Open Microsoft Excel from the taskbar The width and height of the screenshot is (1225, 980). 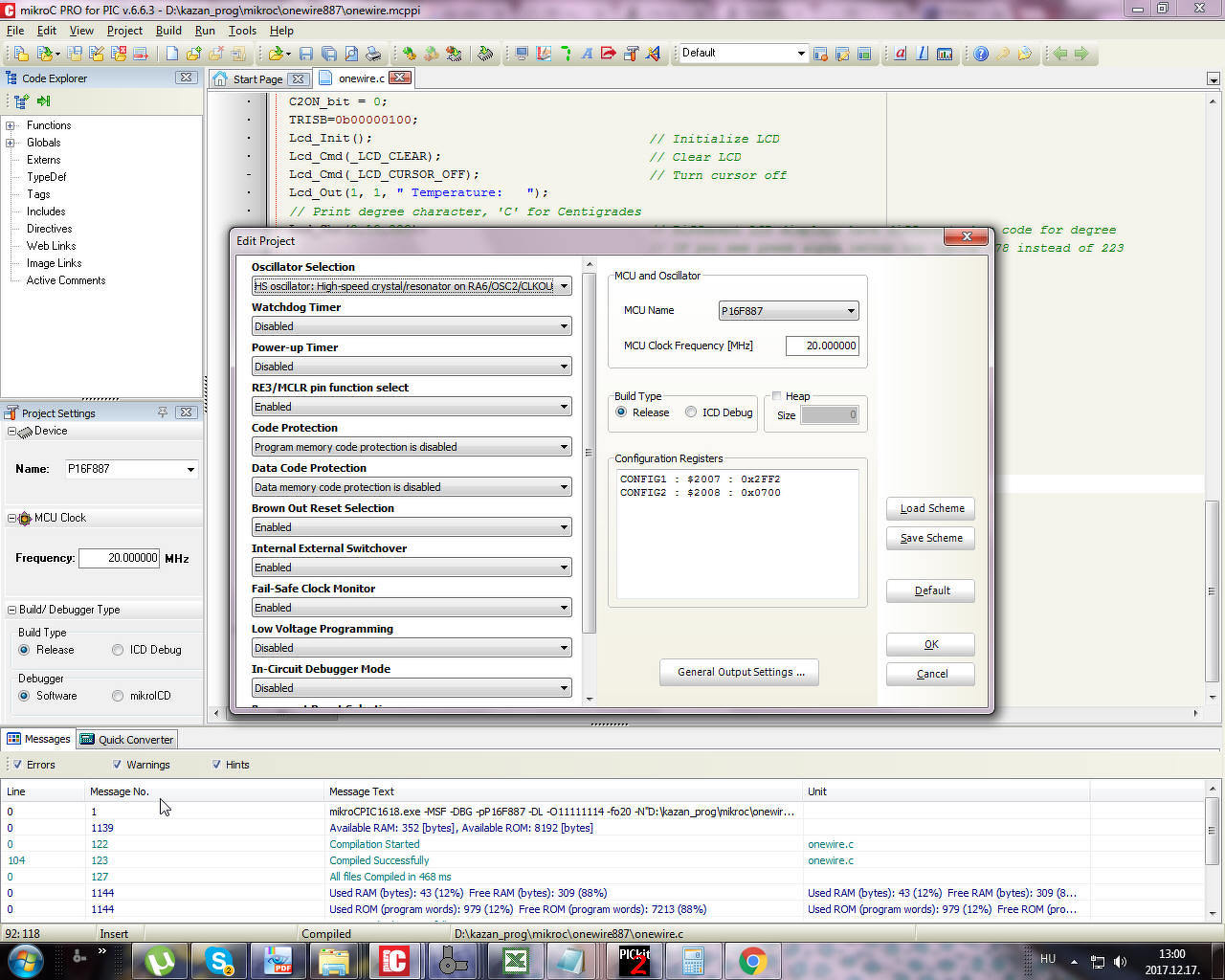coord(516,960)
